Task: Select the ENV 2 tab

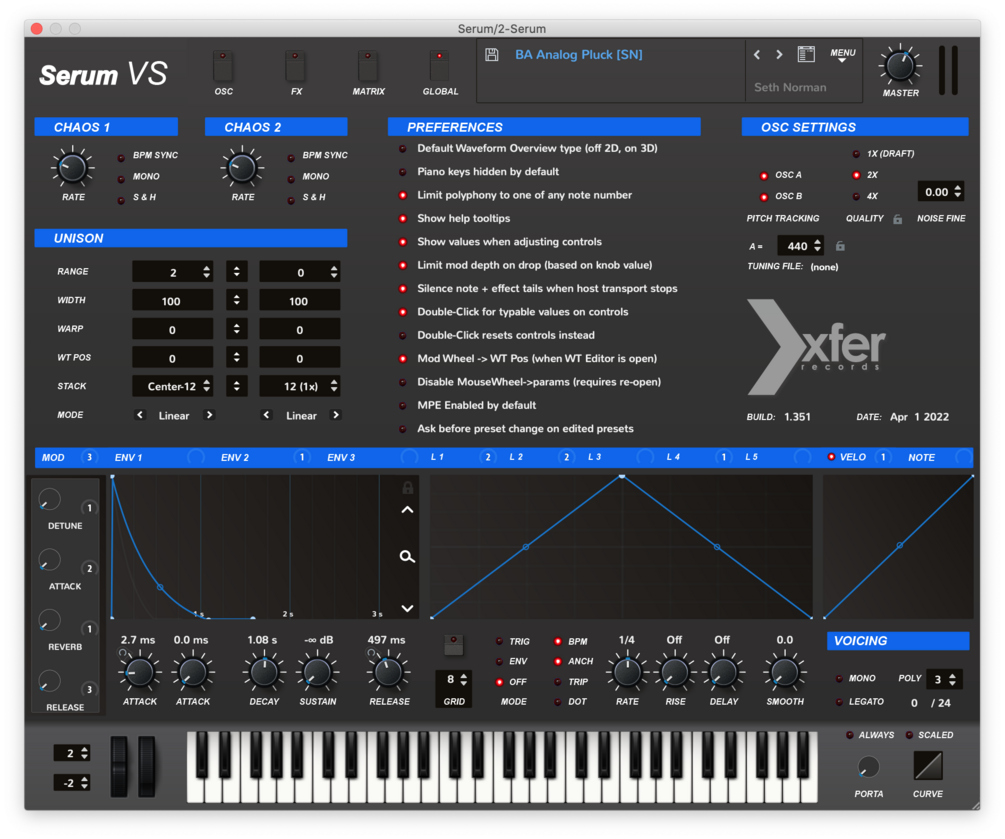Action: pos(235,457)
